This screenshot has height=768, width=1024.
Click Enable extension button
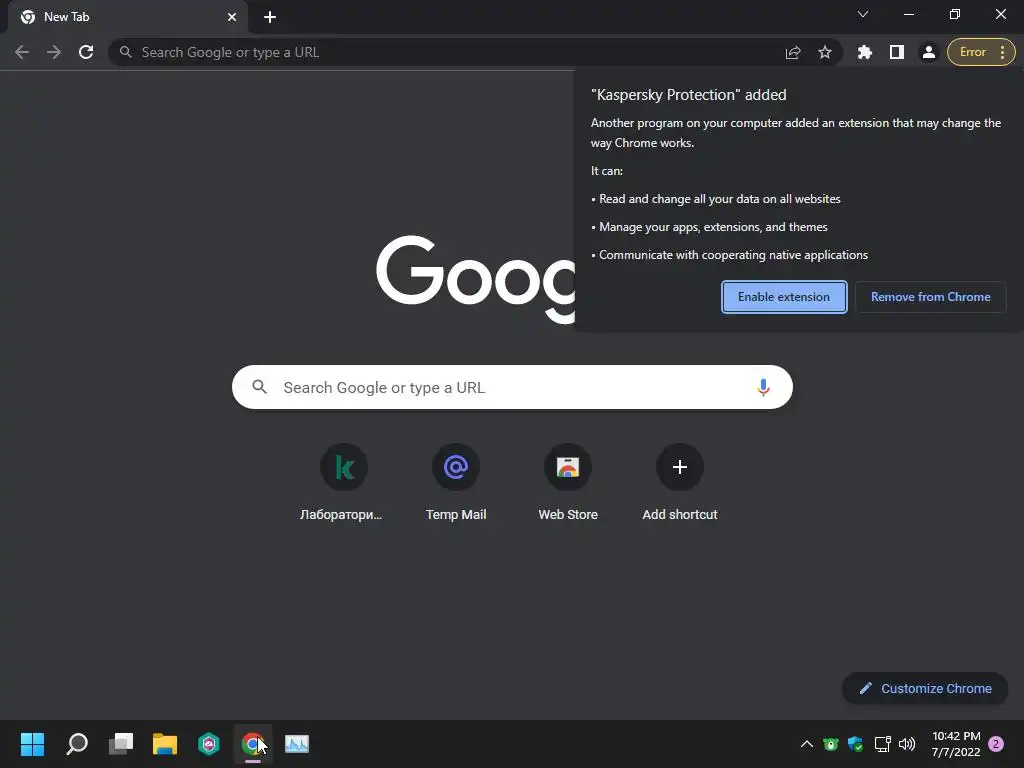pos(784,297)
